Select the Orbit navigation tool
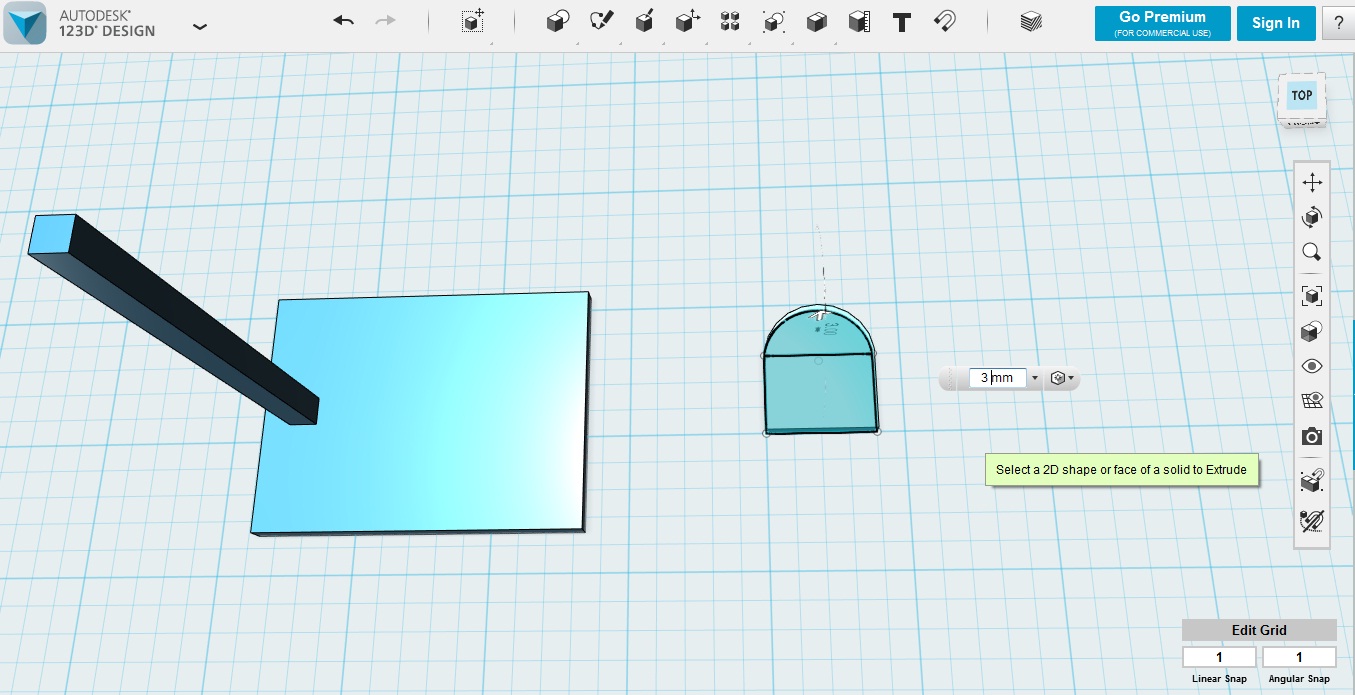The height and width of the screenshot is (695, 1355). 1312,216
